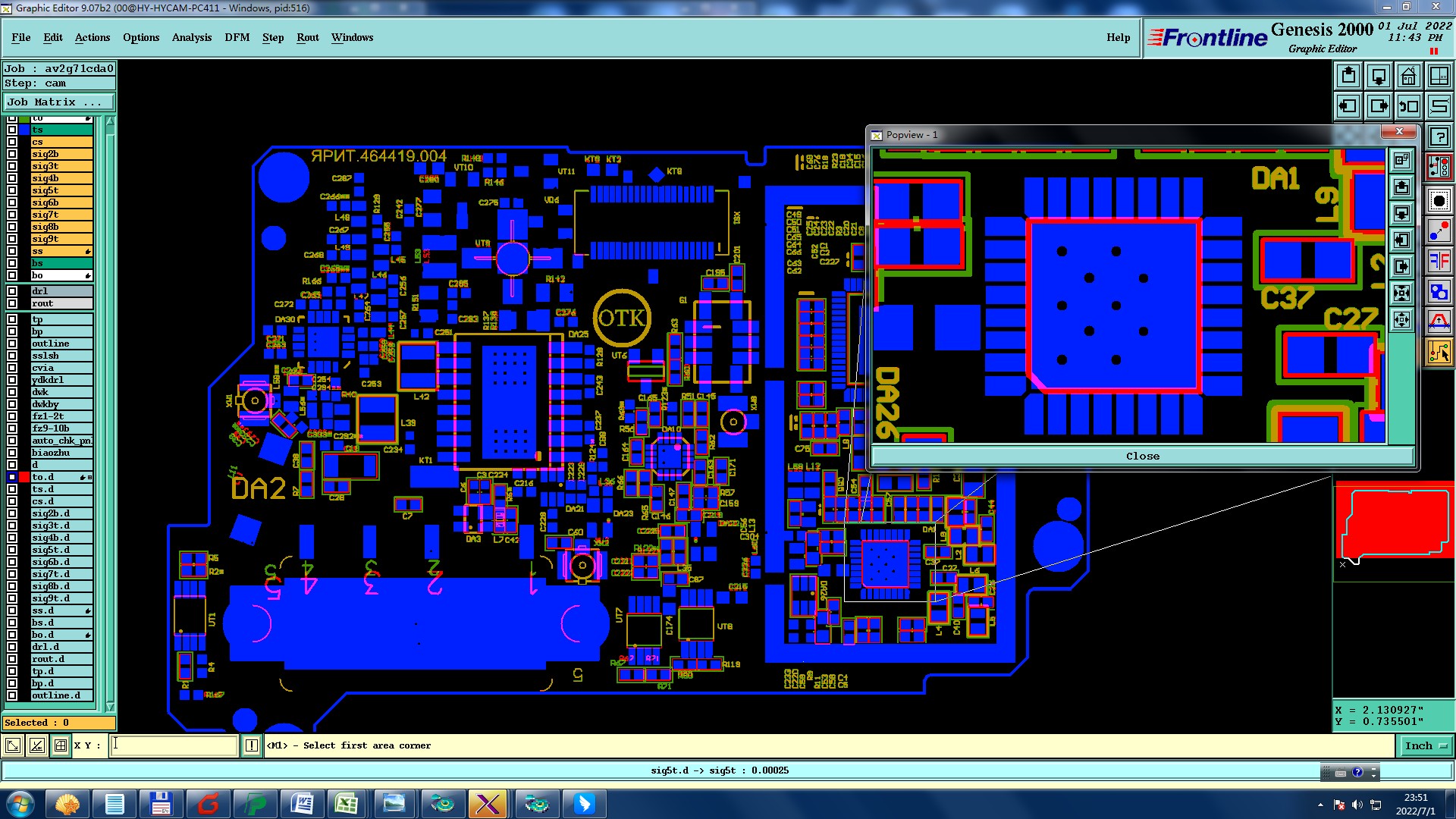Open Microsoft Word from the taskbar
The height and width of the screenshot is (819, 1456).
[x=303, y=803]
